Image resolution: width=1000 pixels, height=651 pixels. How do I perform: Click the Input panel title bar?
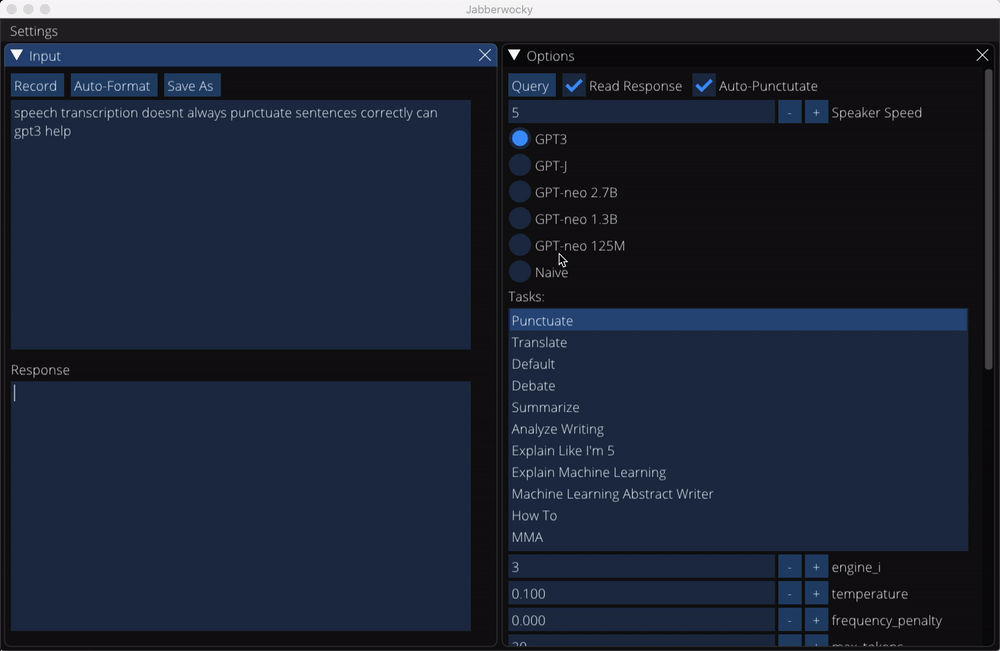(x=251, y=55)
